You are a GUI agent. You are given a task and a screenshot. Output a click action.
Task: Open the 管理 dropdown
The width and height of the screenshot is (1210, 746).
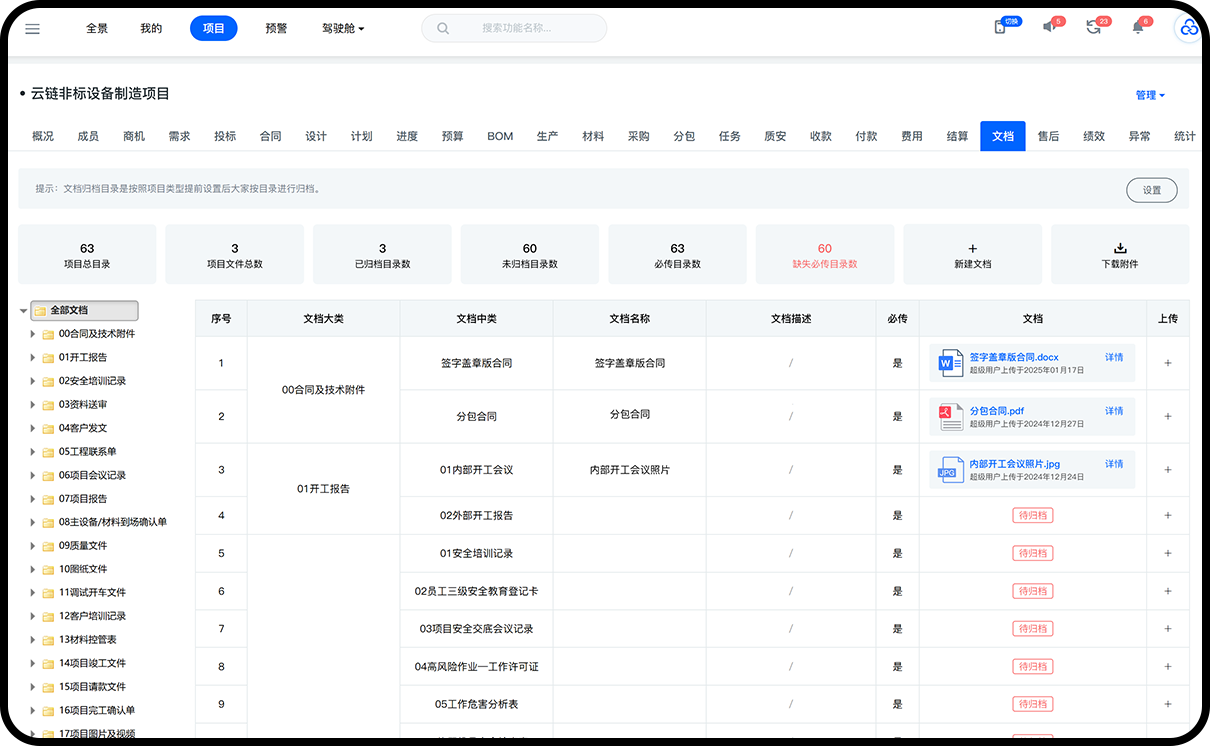[x=1150, y=95]
